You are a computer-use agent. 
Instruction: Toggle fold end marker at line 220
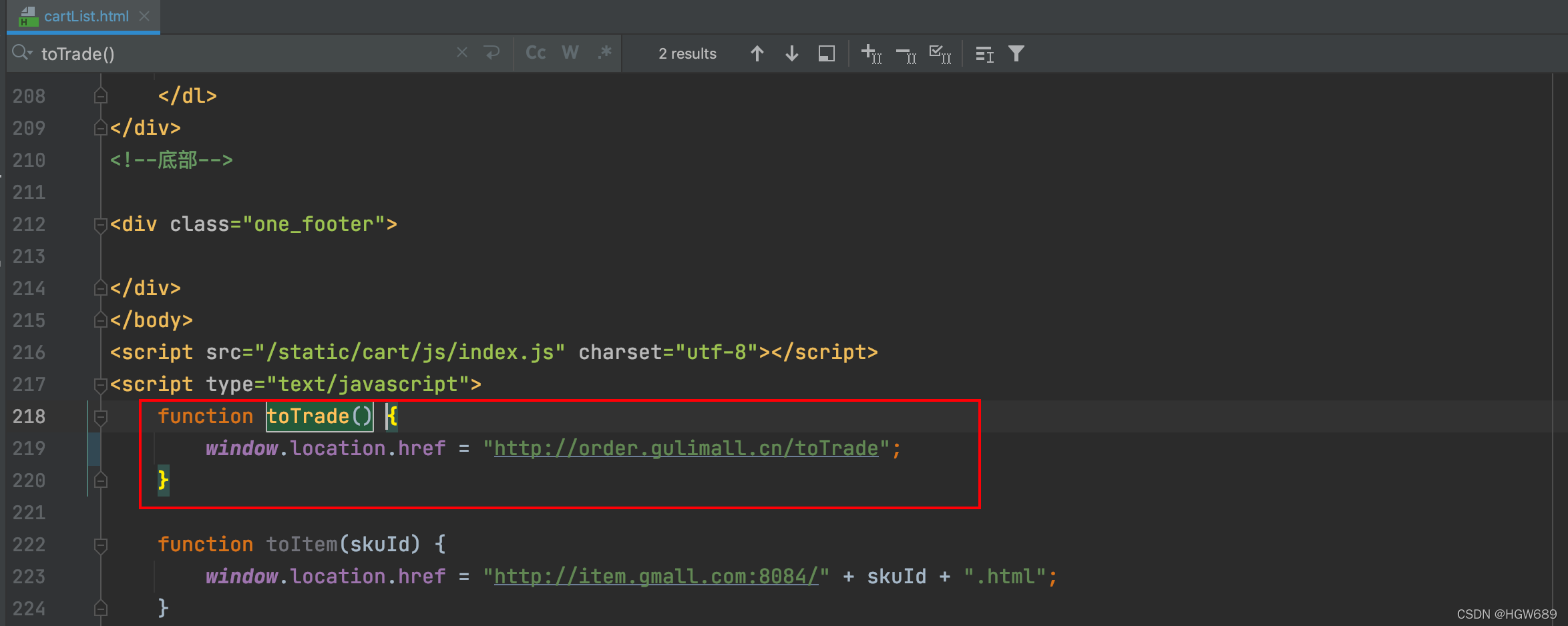[101, 480]
